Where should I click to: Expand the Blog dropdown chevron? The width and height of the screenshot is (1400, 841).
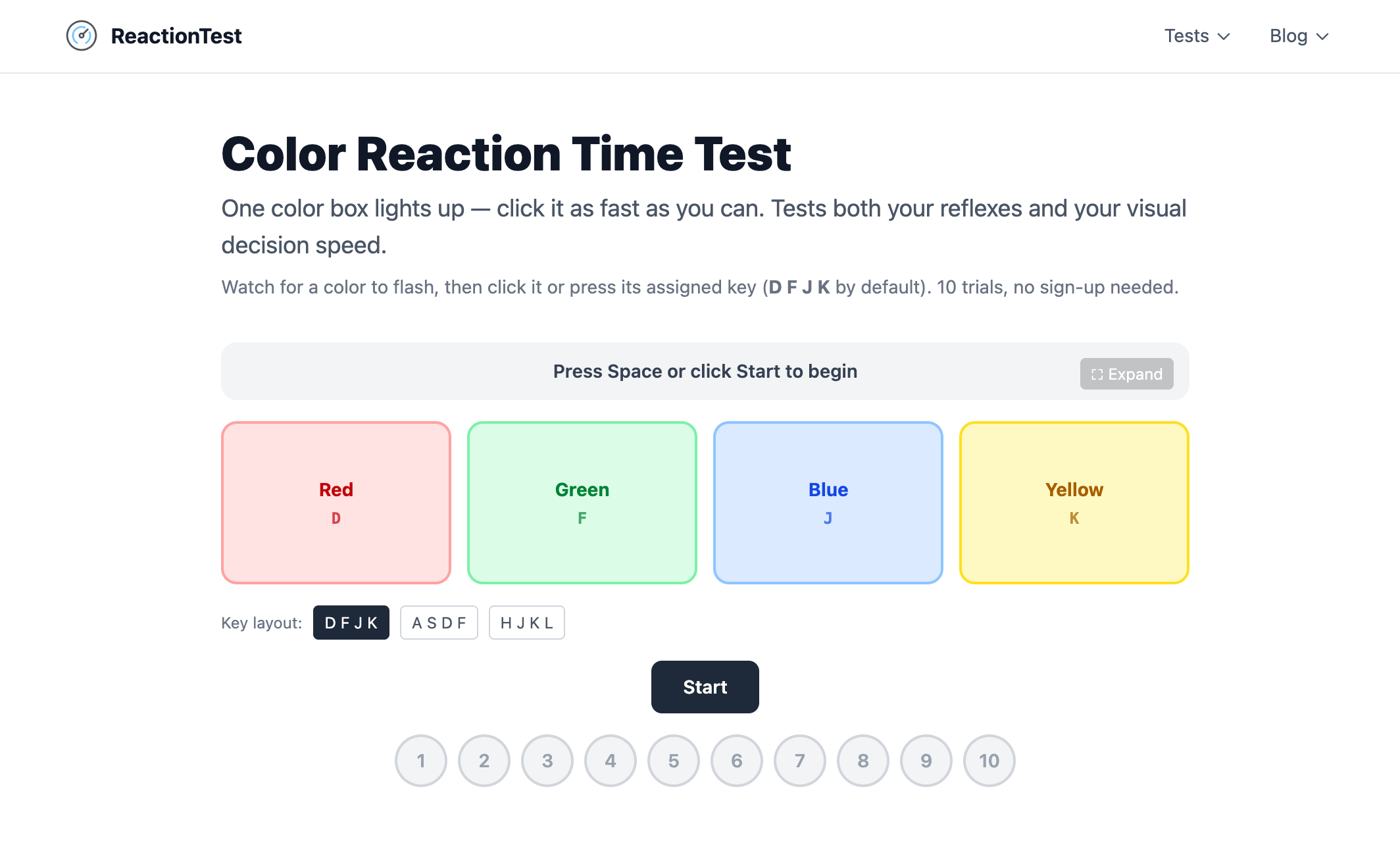coord(1322,36)
